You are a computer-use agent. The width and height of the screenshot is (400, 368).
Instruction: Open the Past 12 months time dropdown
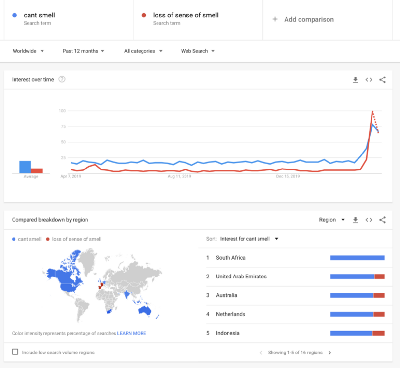coord(83,51)
